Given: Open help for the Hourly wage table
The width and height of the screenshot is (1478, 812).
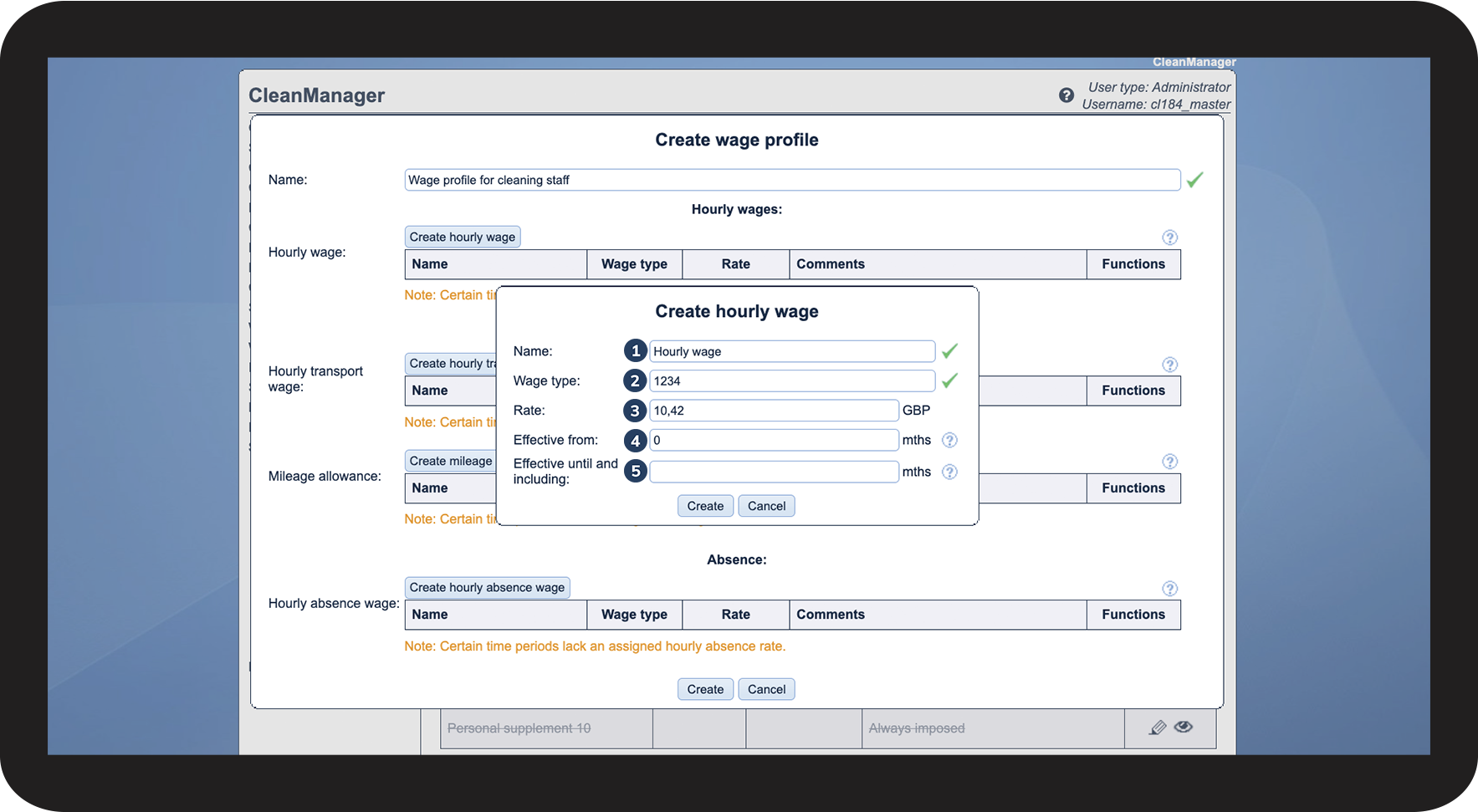Looking at the screenshot, I should 1169,237.
